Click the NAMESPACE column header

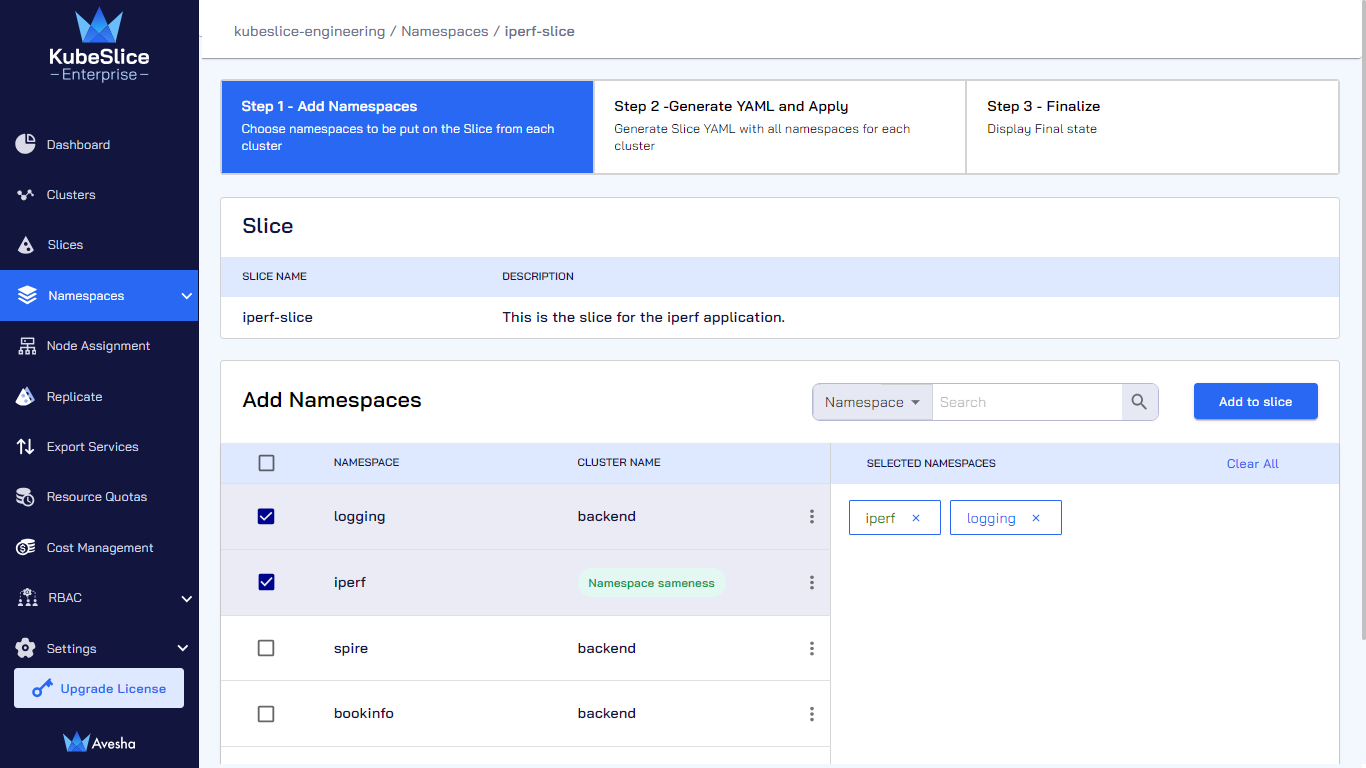coord(366,463)
